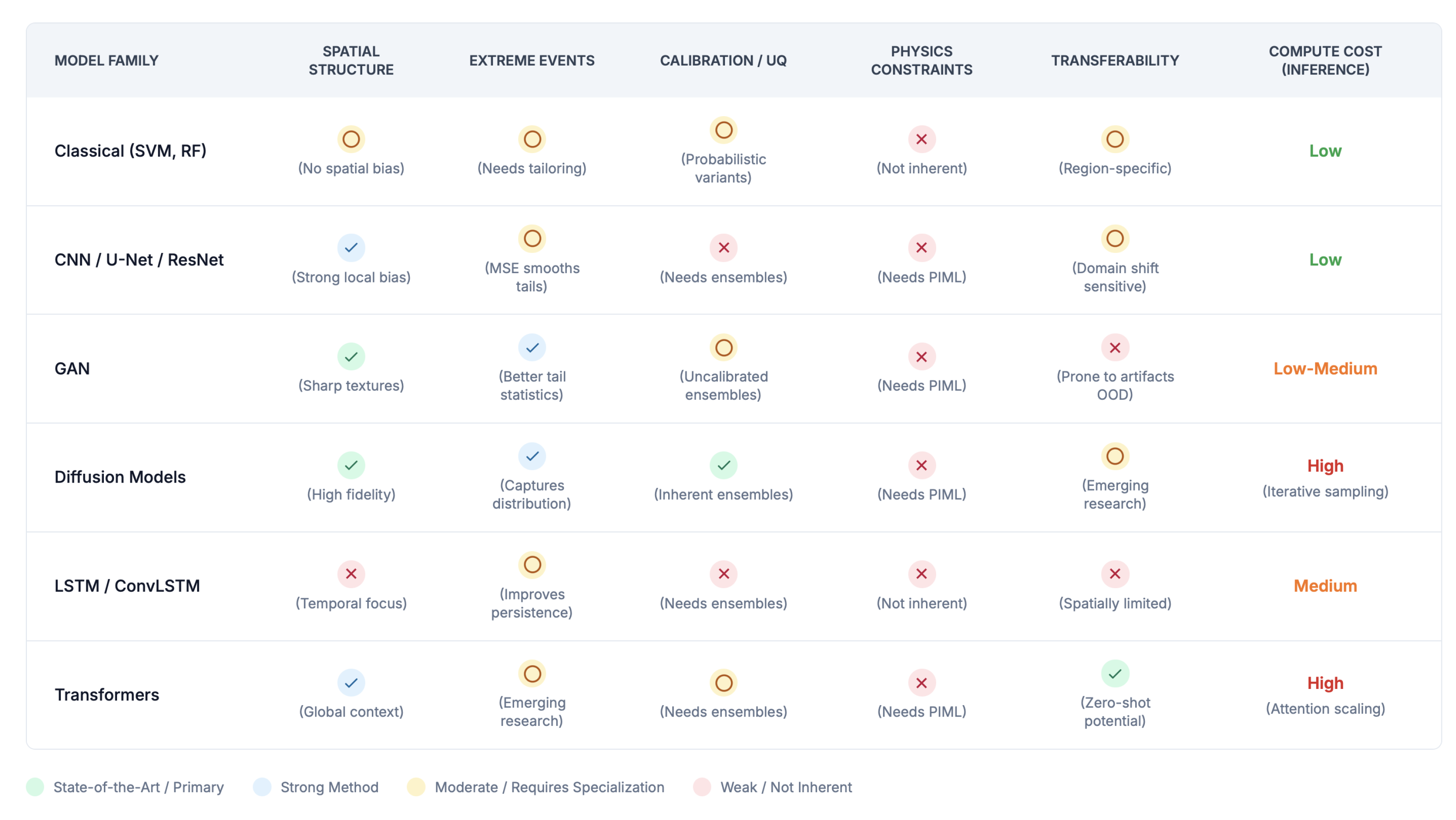Click the yellow circle for Classical region-specific transferability
1456x820 pixels.
pos(1114,139)
